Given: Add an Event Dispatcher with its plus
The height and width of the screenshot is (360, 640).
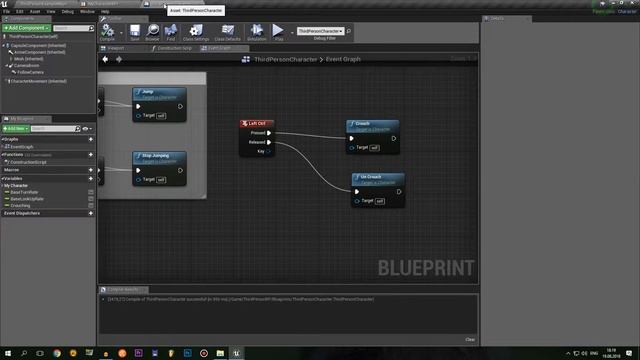Looking at the screenshot, I should click(x=91, y=213).
